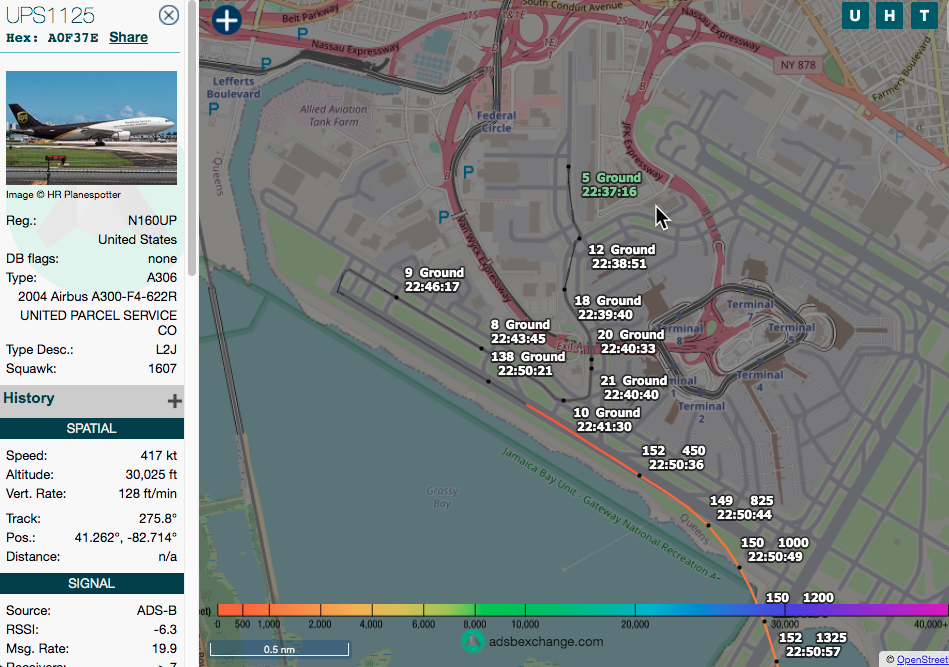Click the 'NY 878' route label on map
949x667 pixels.
coord(798,65)
